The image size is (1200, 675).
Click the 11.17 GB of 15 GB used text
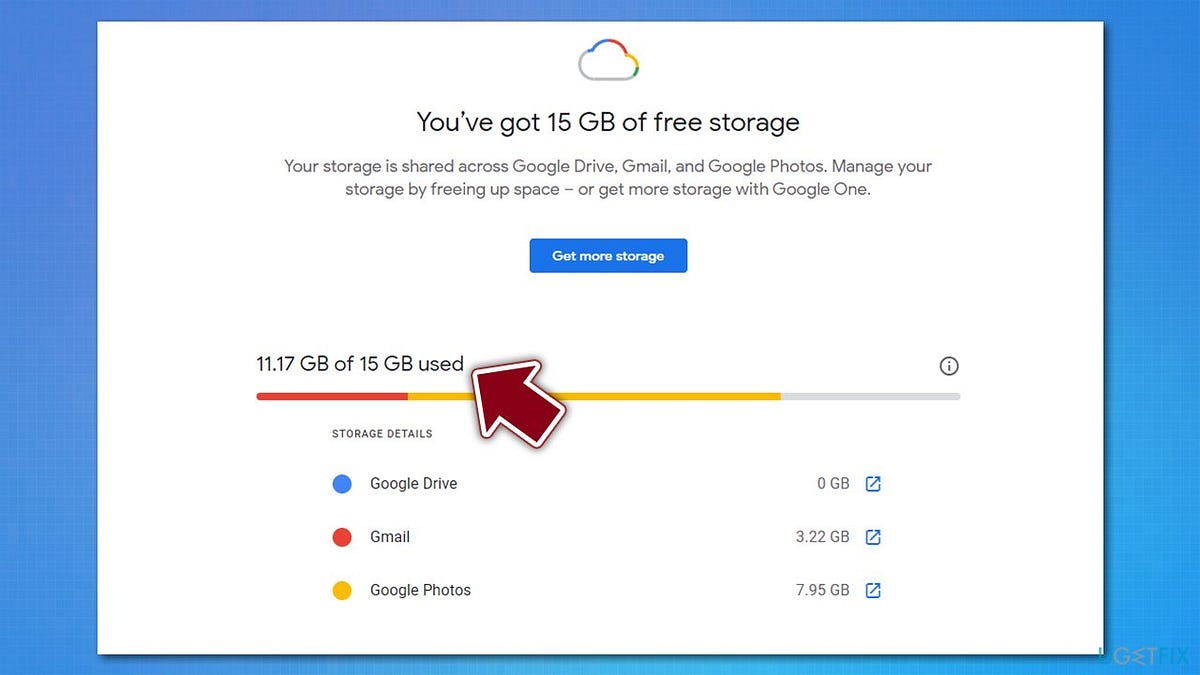click(x=360, y=364)
